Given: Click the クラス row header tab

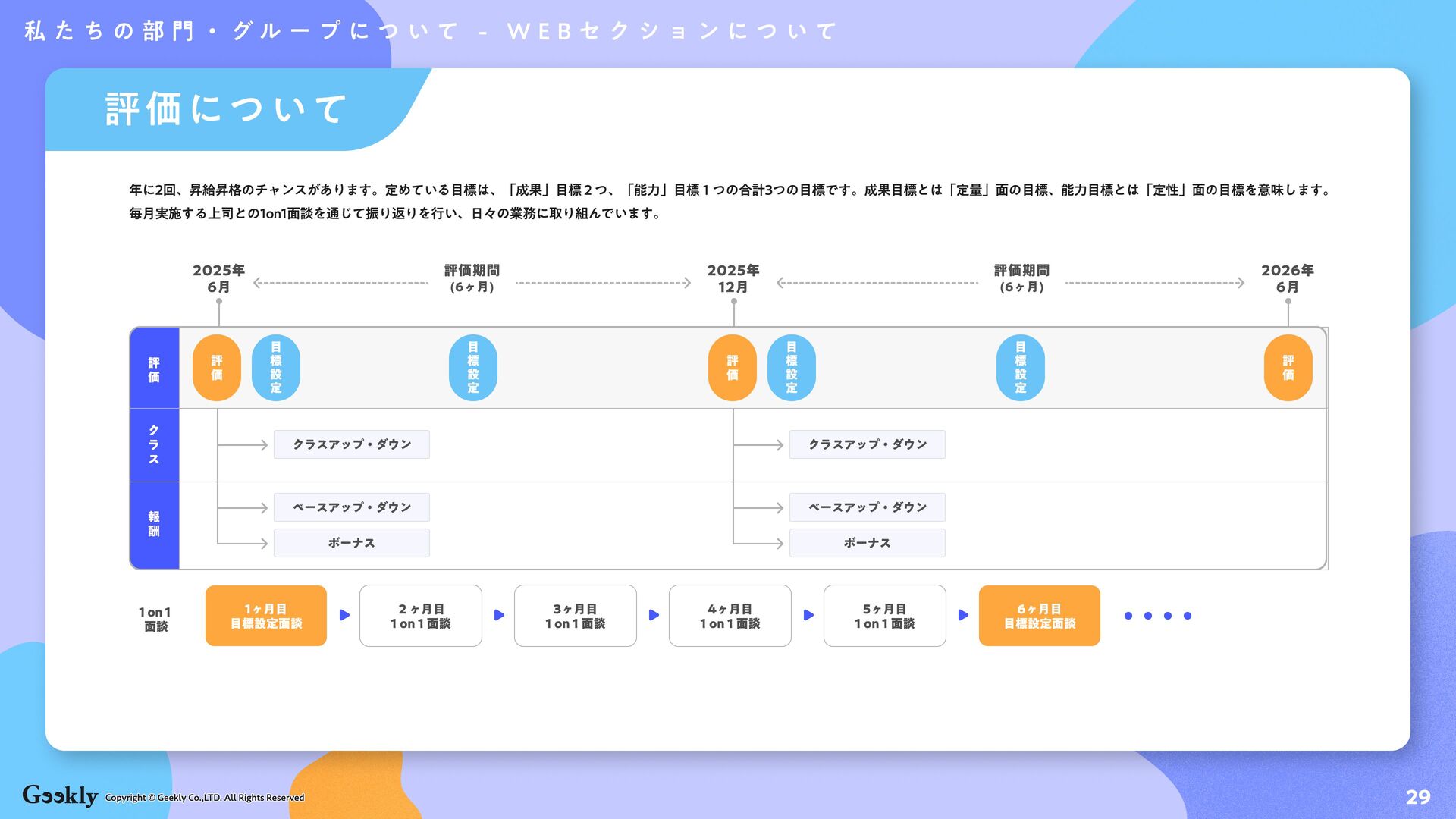Looking at the screenshot, I should tap(154, 444).
